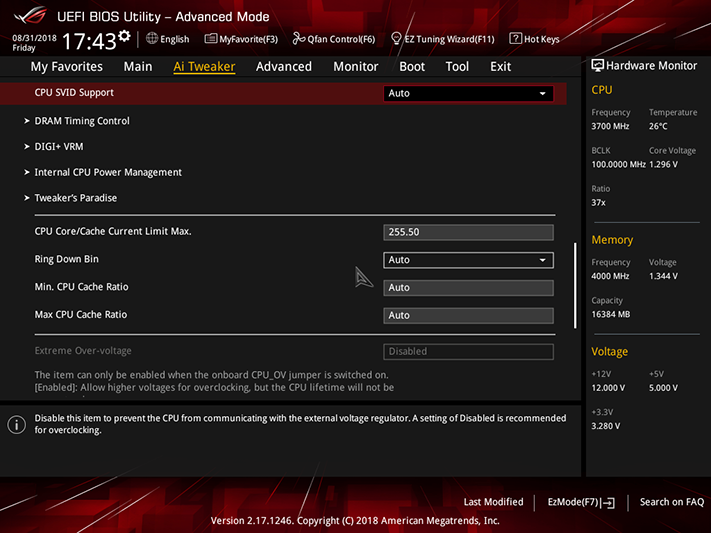This screenshot has height=533, width=711.
Task: Click the EZ Tuning Wizard lightbulb icon
Action: pyautogui.click(x=396, y=39)
